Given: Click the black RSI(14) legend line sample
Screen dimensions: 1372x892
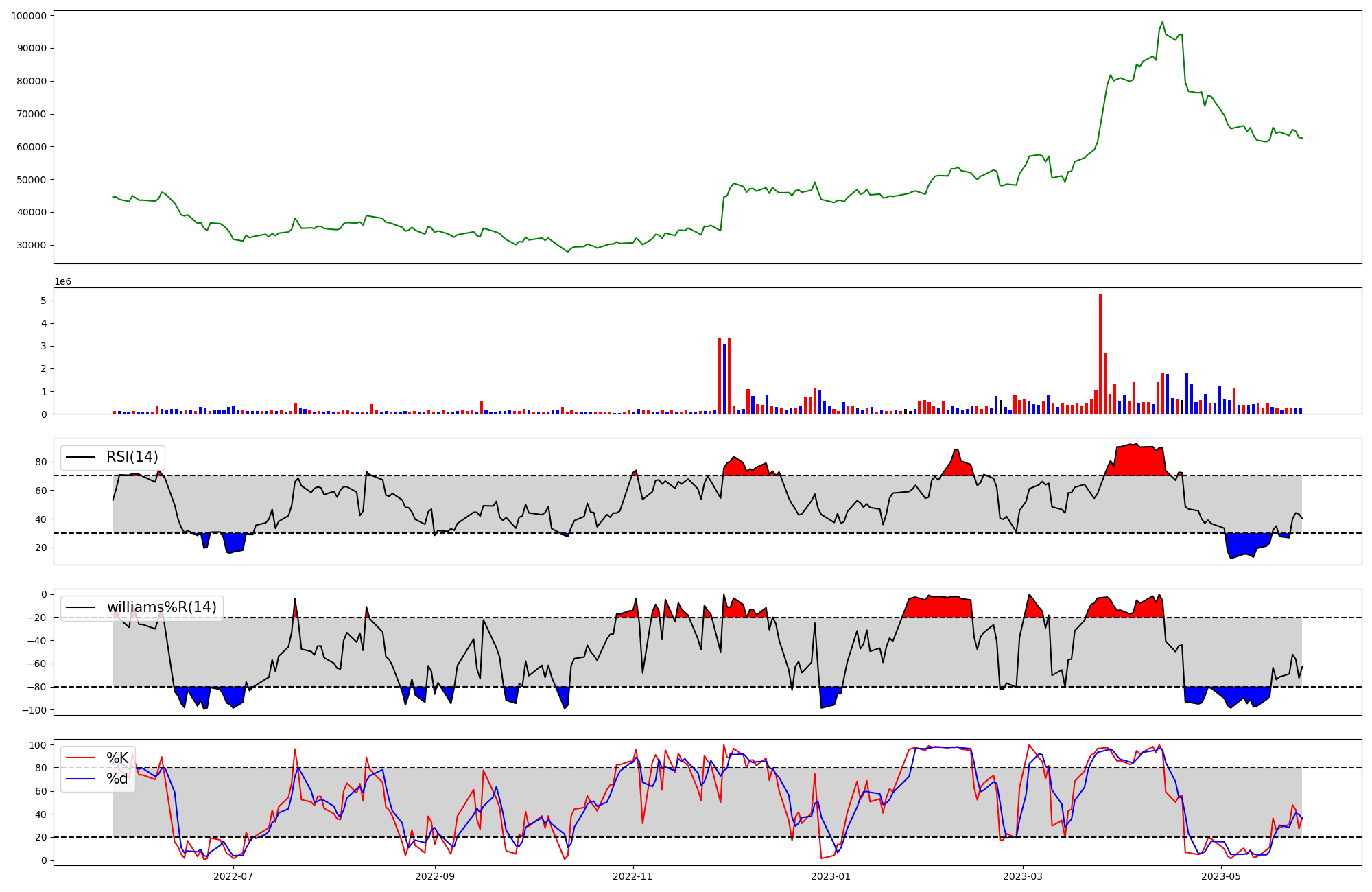Looking at the screenshot, I should coord(80,457).
